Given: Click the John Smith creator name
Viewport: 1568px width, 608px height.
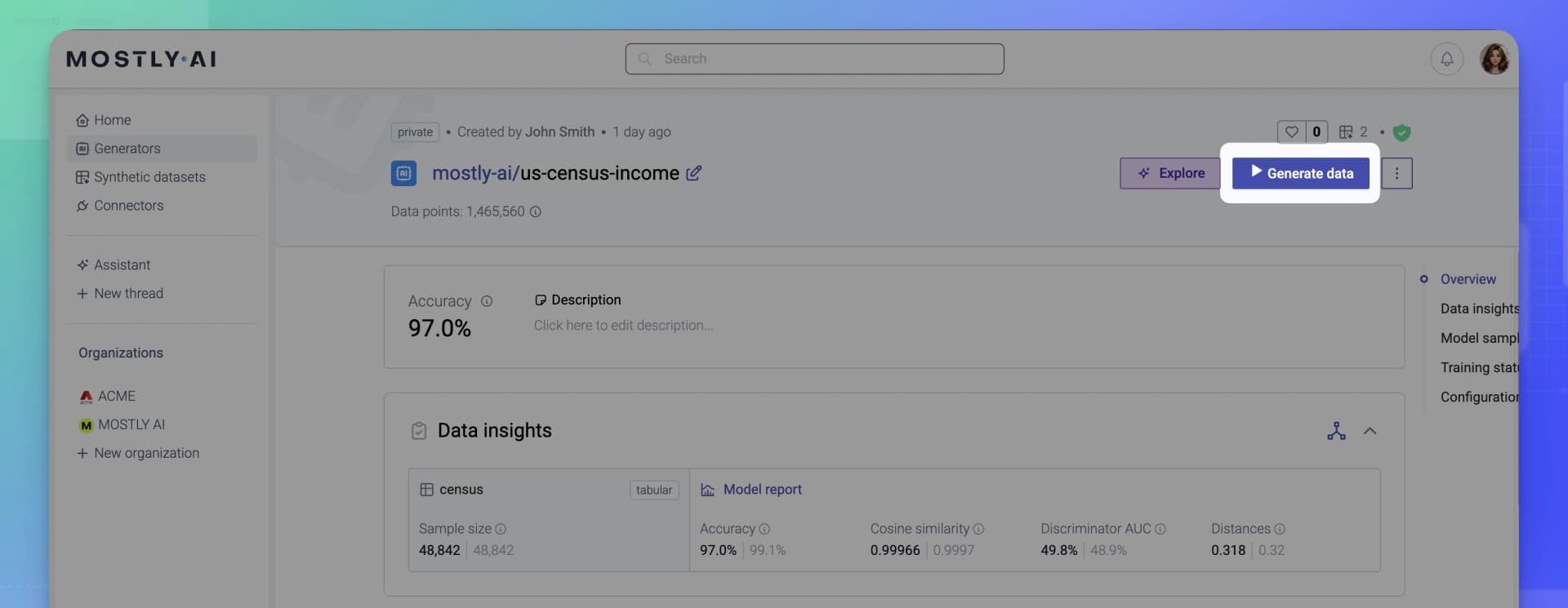Looking at the screenshot, I should (559, 132).
